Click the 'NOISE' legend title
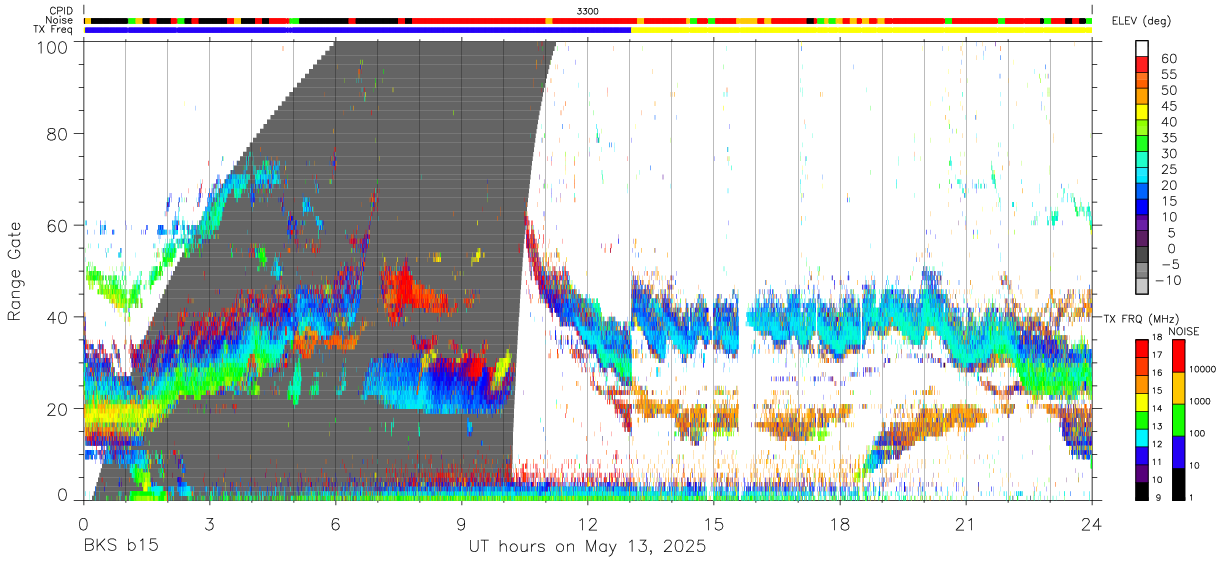The image size is (1228, 567). [x=1183, y=331]
